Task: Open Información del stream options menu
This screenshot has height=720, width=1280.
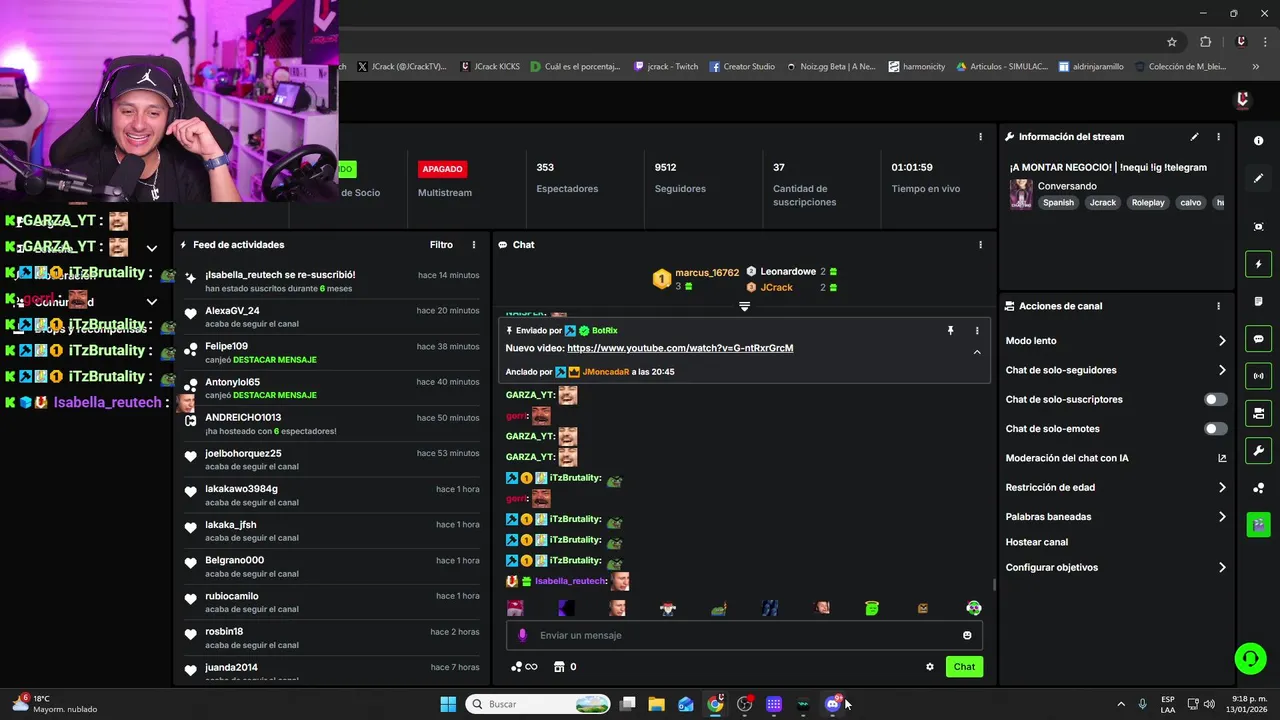Action: coord(1218,137)
